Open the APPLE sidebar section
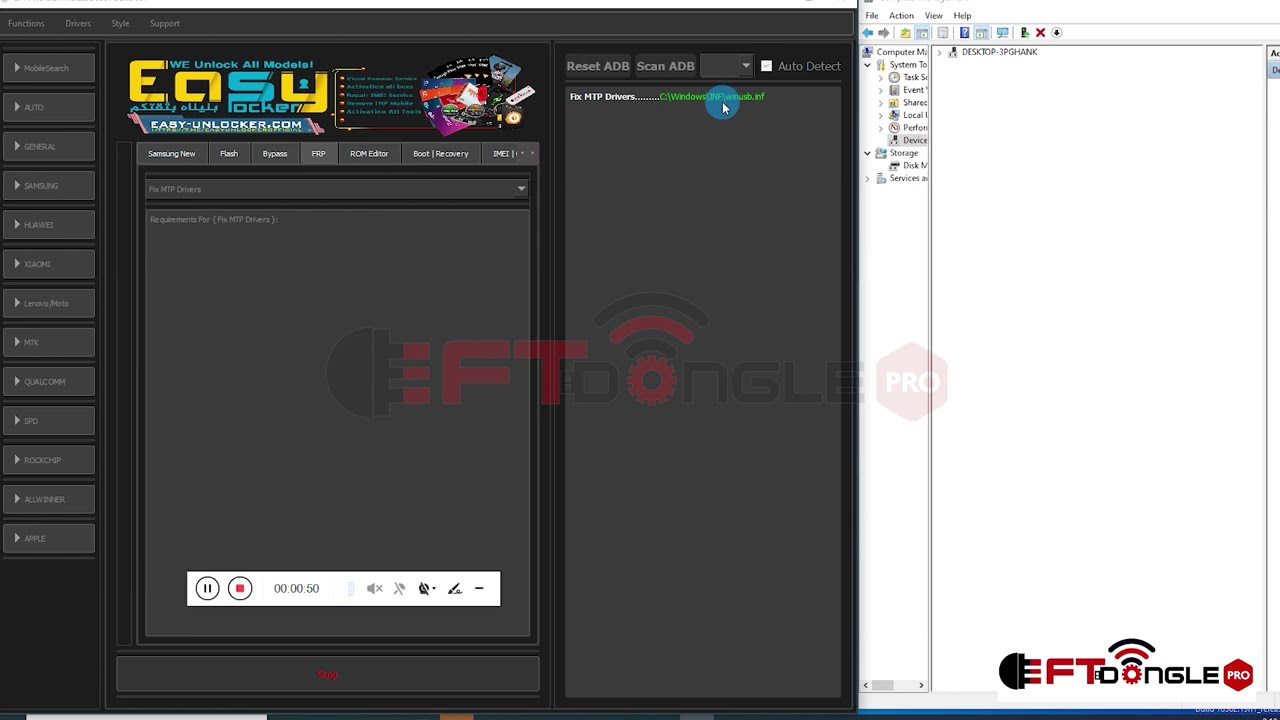1280x720 pixels. point(49,539)
